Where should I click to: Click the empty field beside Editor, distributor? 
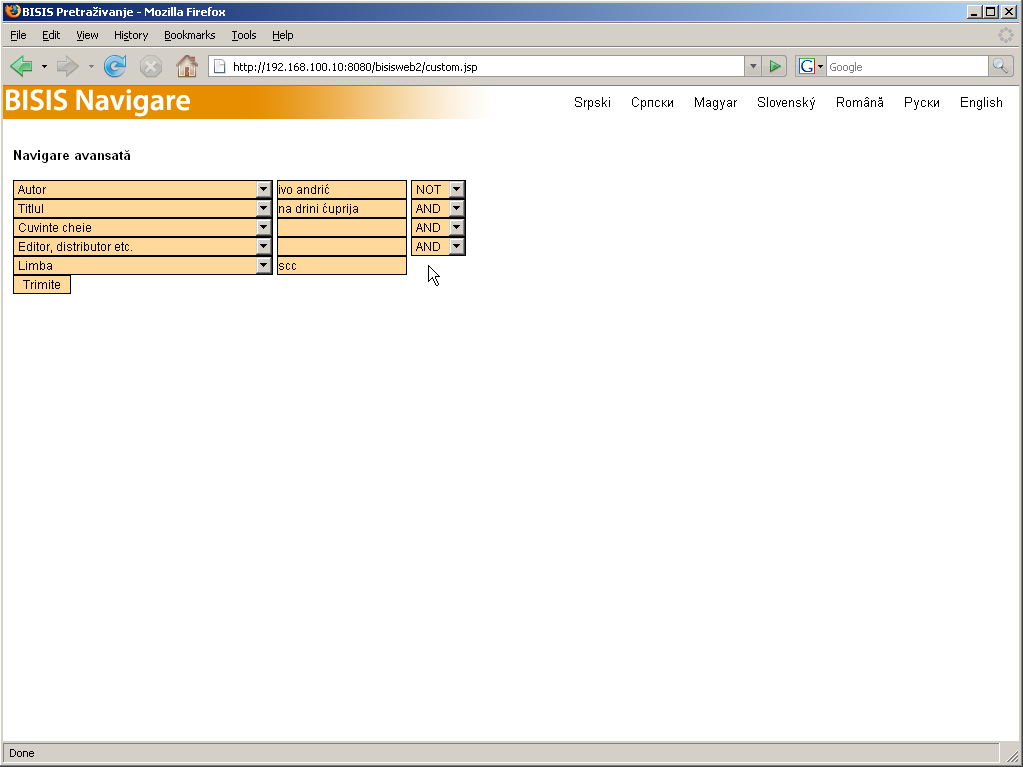coord(342,246)
